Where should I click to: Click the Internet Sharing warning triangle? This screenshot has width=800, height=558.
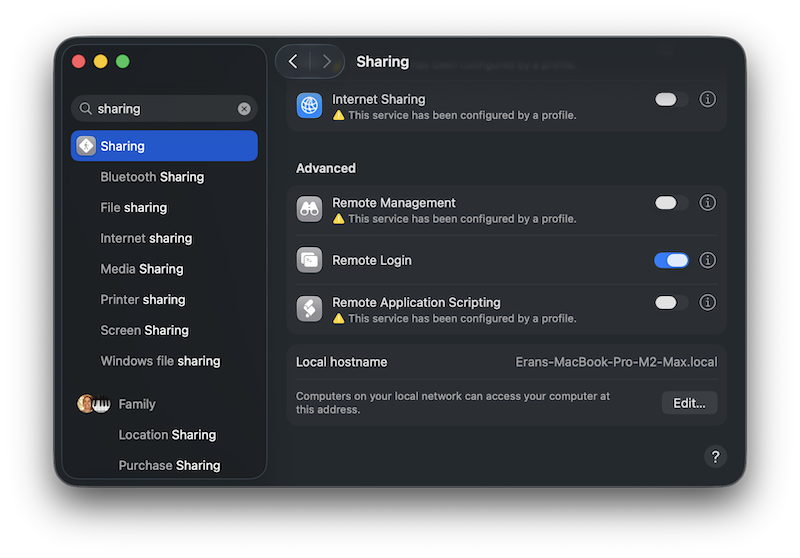(x=338, y=115)
